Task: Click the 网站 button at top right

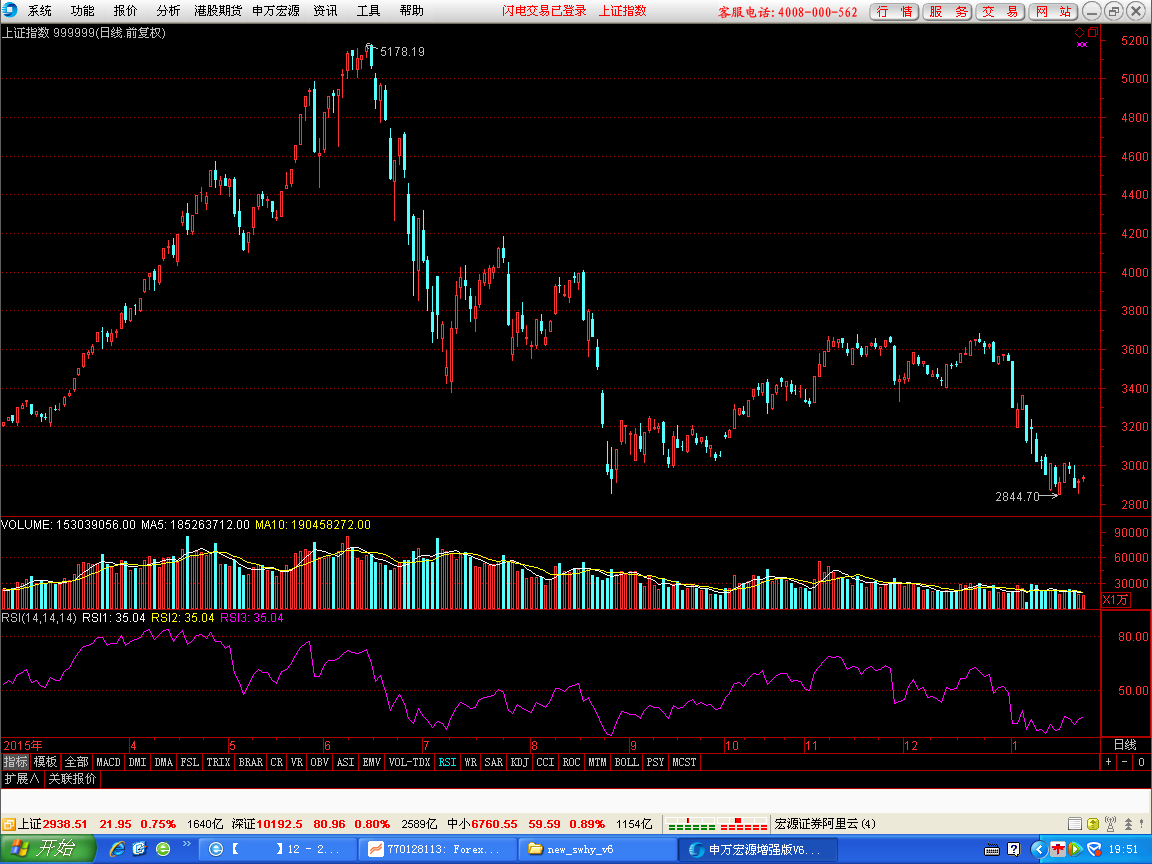Action: tap(1053, 11)
